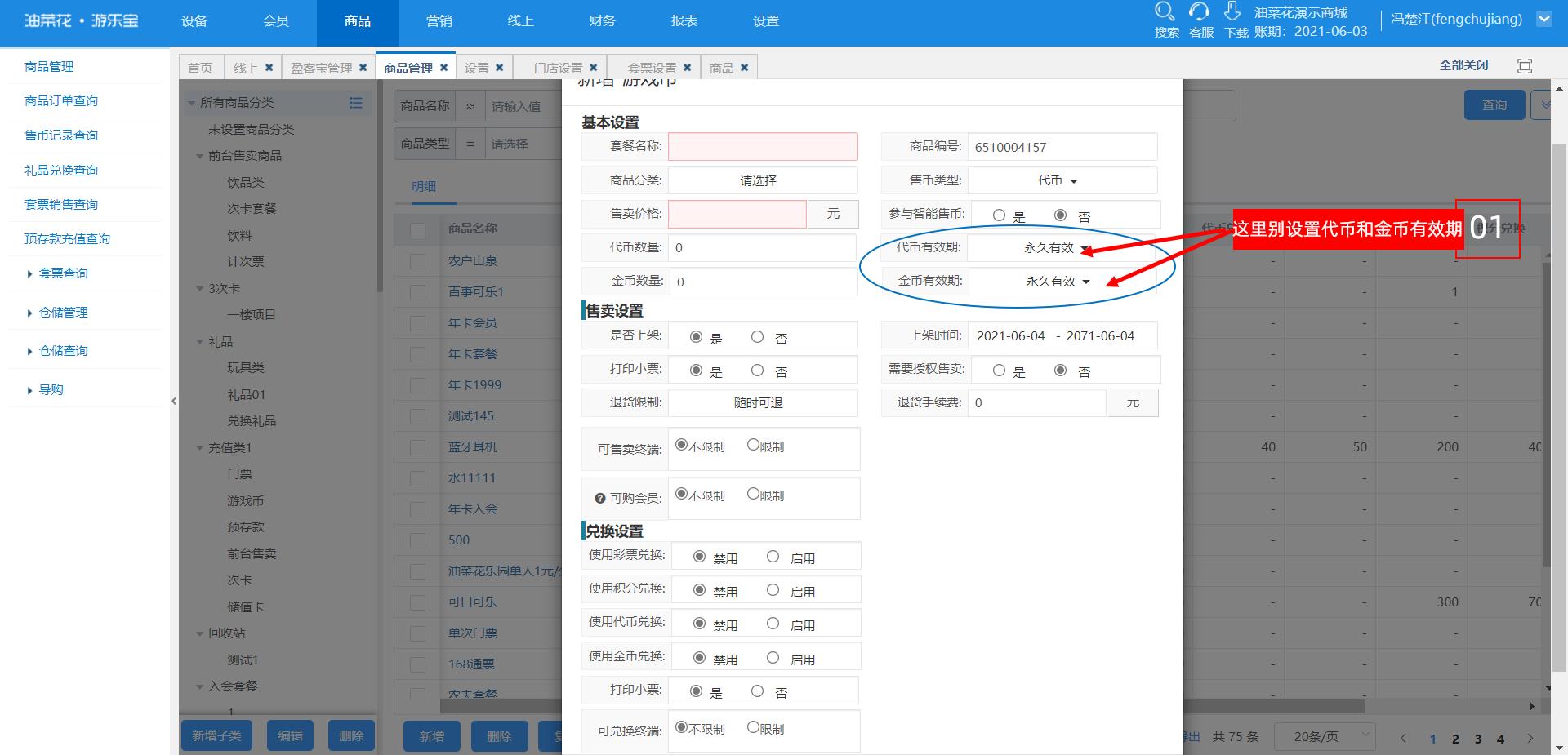
Task: Close the 商品 tab
Action: point(744,68)
